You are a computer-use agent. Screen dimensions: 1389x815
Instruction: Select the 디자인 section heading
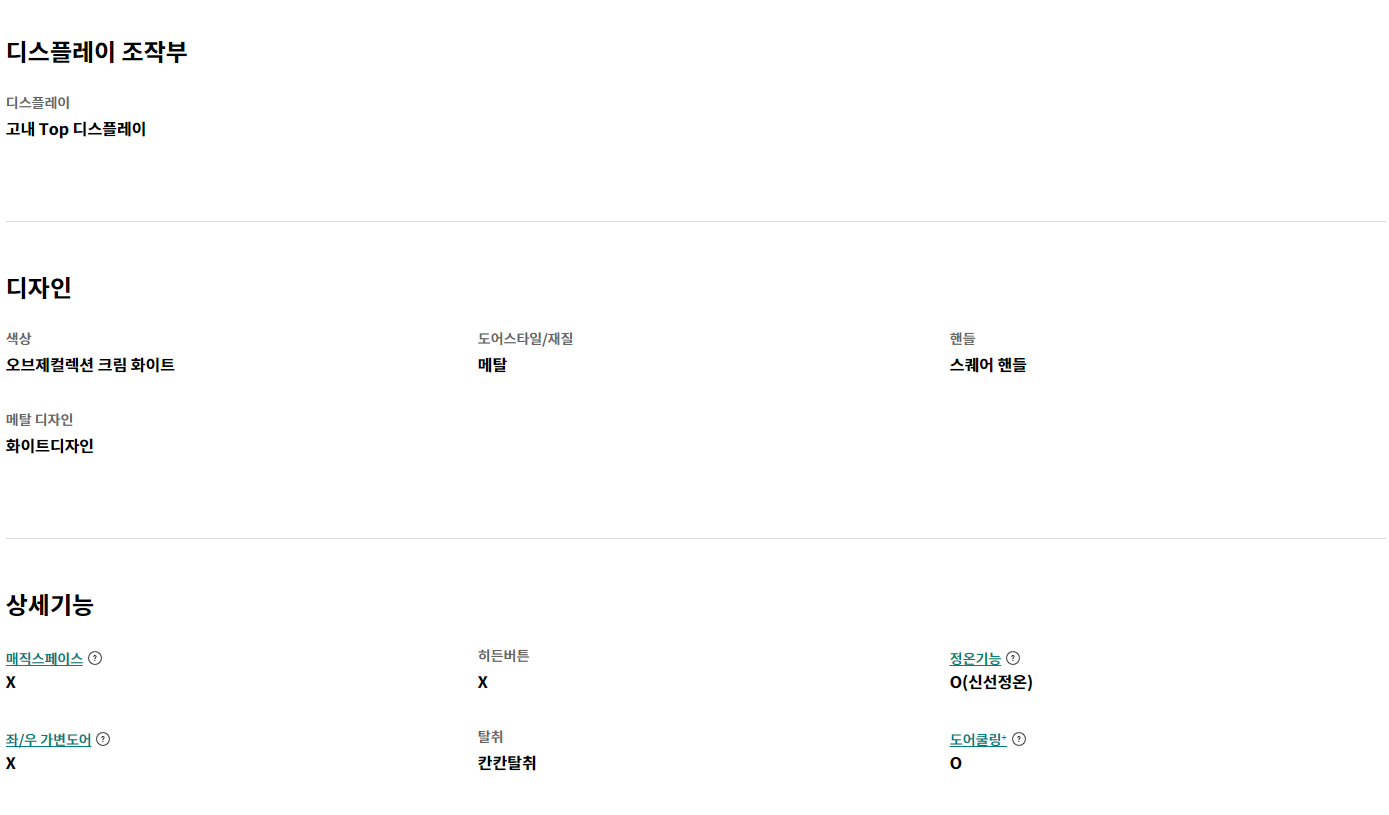[39, 288]
